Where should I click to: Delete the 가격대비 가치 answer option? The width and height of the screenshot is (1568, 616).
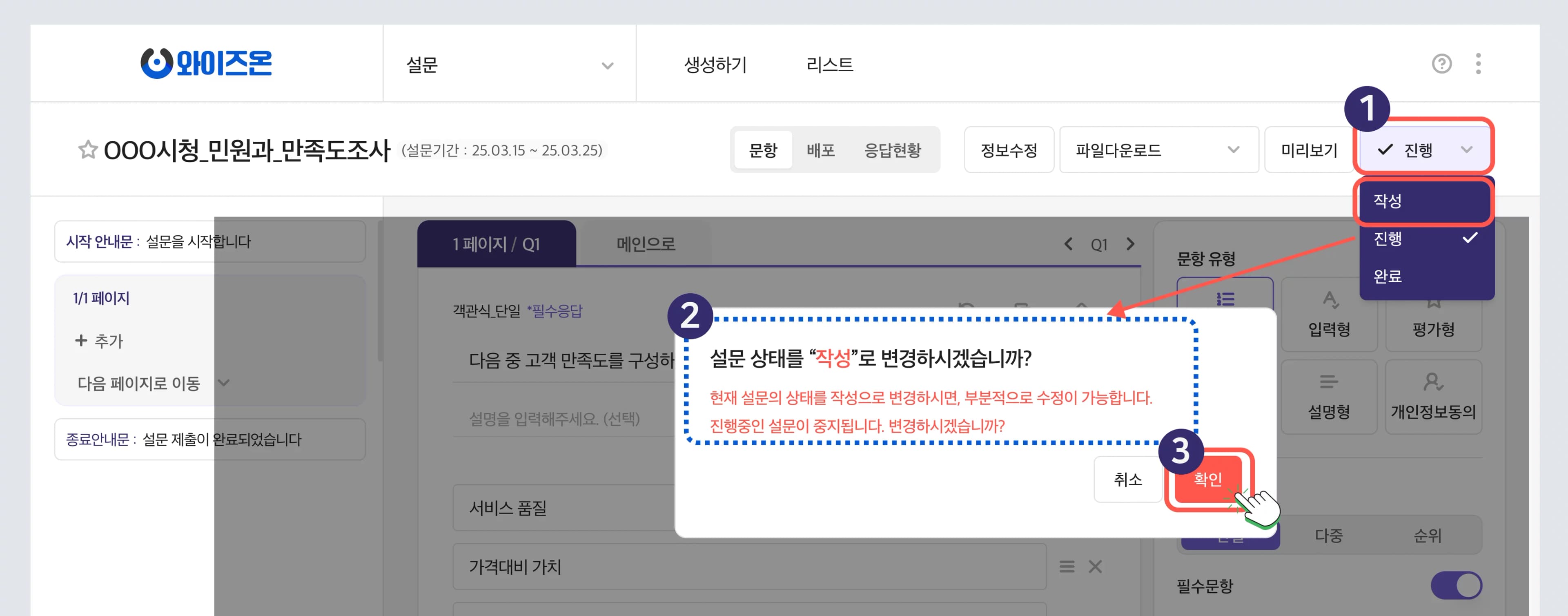1095,567
